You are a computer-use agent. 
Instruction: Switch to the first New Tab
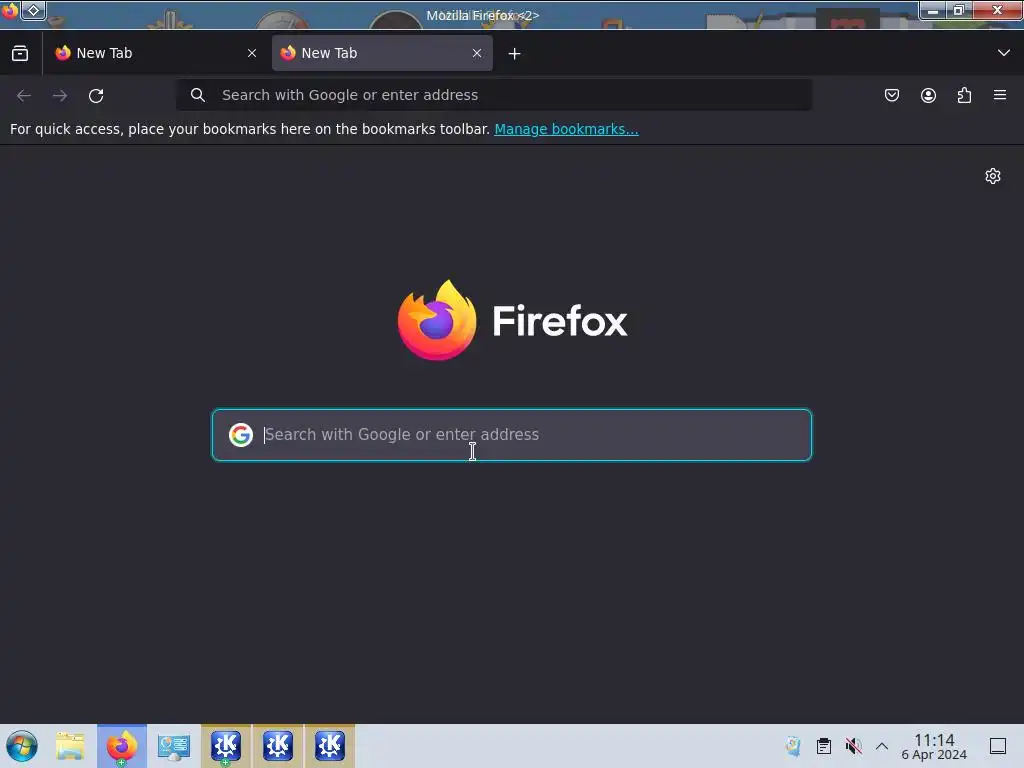[154, 54]
